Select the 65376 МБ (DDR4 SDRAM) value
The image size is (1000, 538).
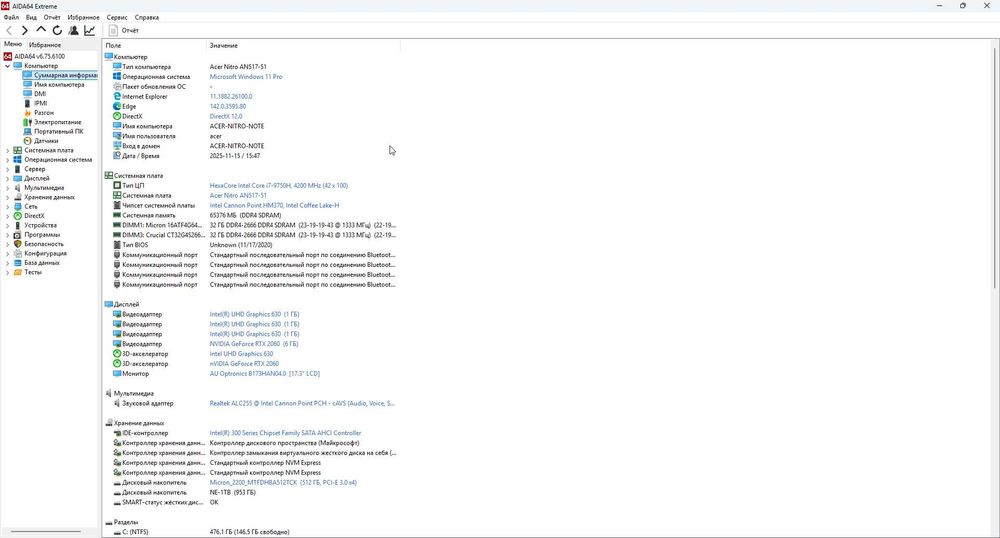coord(246,215)
